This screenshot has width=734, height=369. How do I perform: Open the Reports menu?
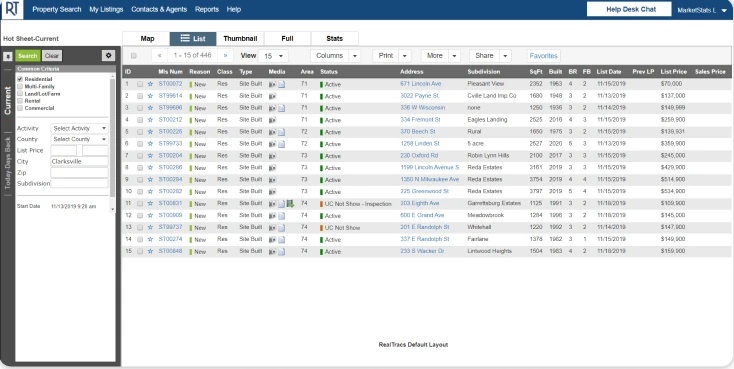pyautogui.click(x=207, y=9)
